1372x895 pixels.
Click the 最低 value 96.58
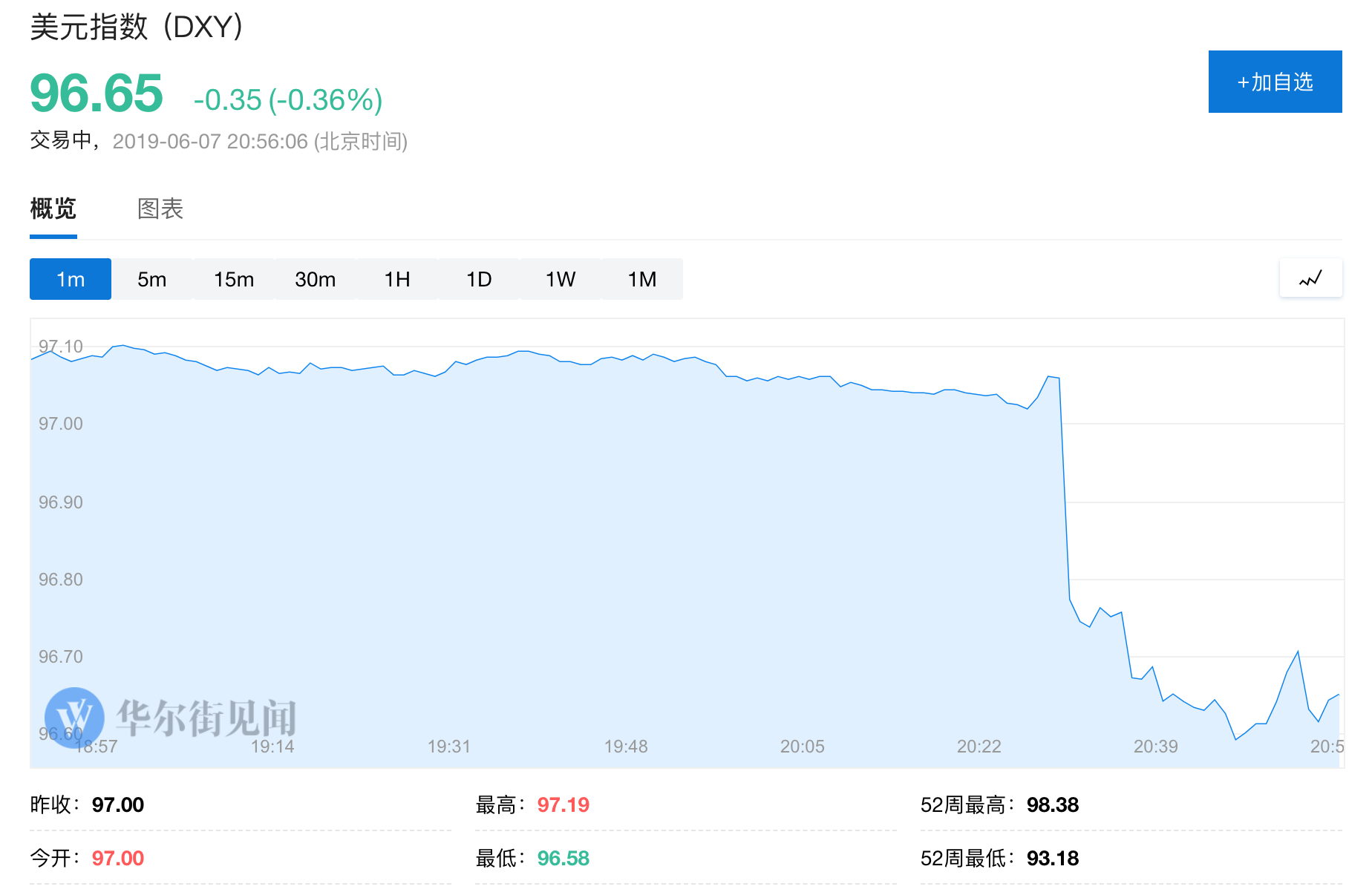click(563, 859)
